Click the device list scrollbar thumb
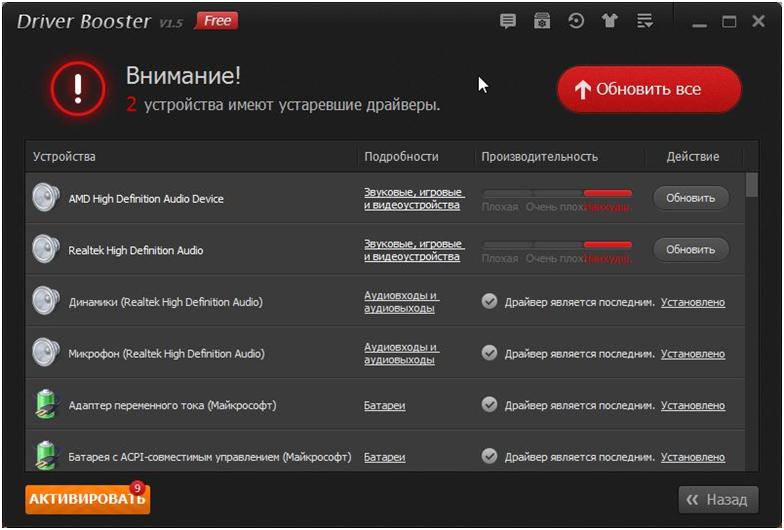Screen dimensions: 784x530 click(752, 185)
